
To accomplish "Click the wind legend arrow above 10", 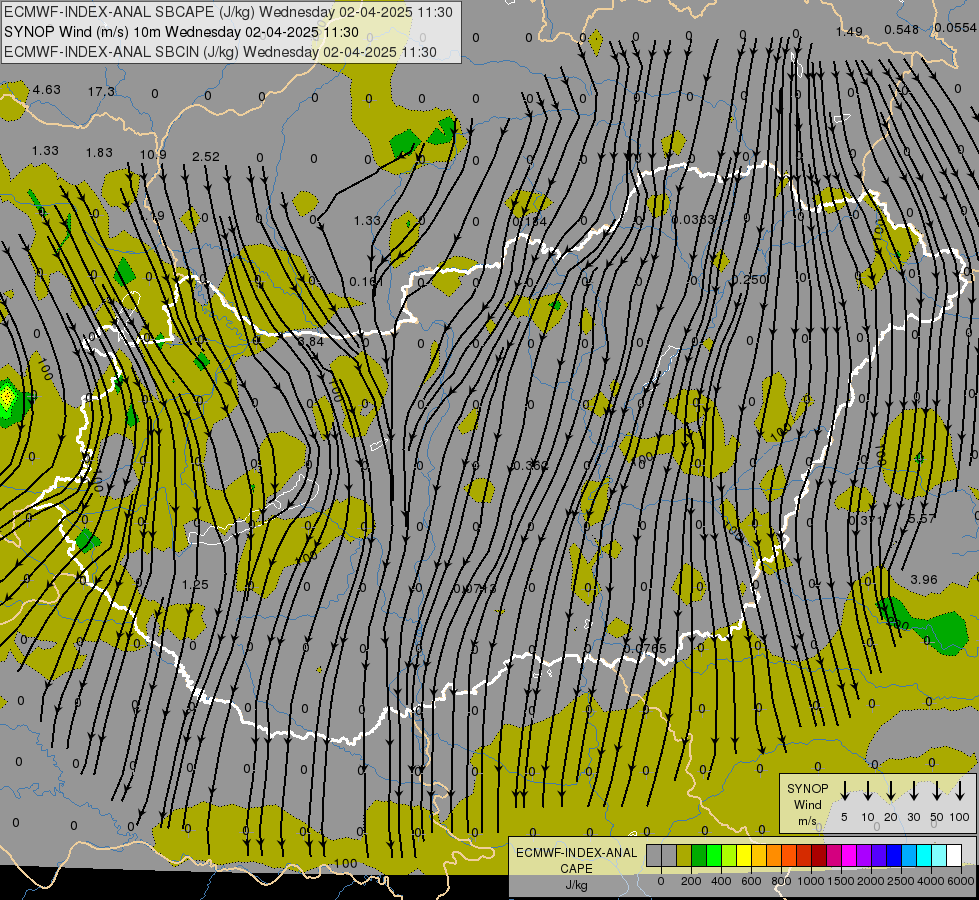I will pyautogui.click(x=867, y=791).
